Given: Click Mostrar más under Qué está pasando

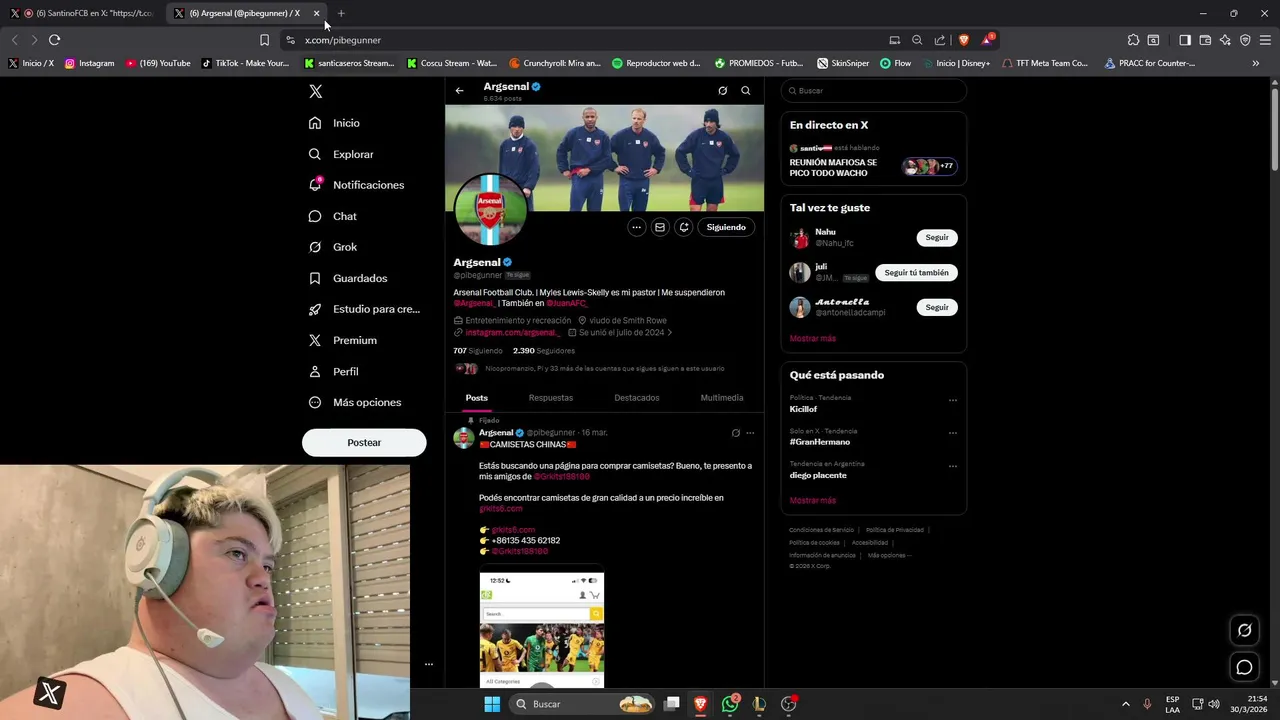Looking at the screenshot, I should (x=813, y=500).
